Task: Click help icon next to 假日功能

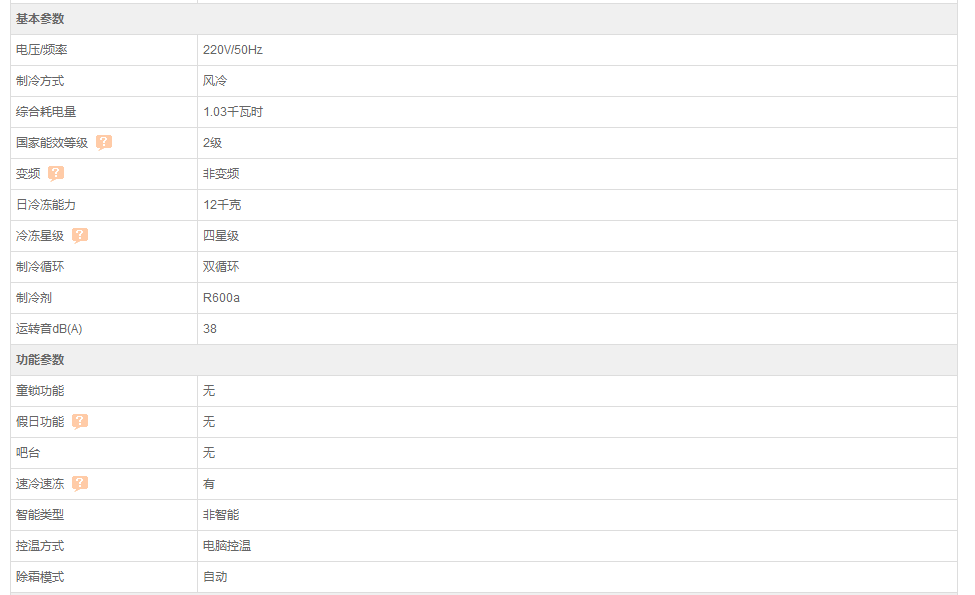Action: [x=80, y=422]
